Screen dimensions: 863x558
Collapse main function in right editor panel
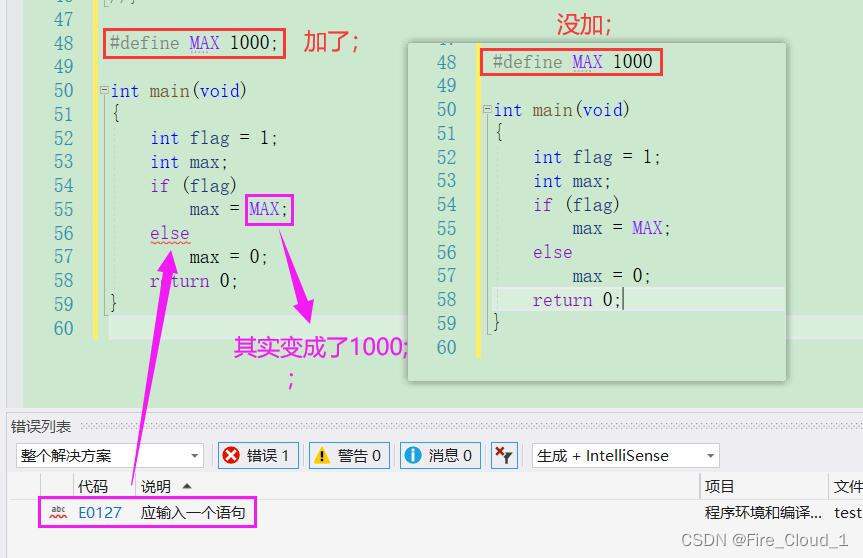[x=487, y=110]
